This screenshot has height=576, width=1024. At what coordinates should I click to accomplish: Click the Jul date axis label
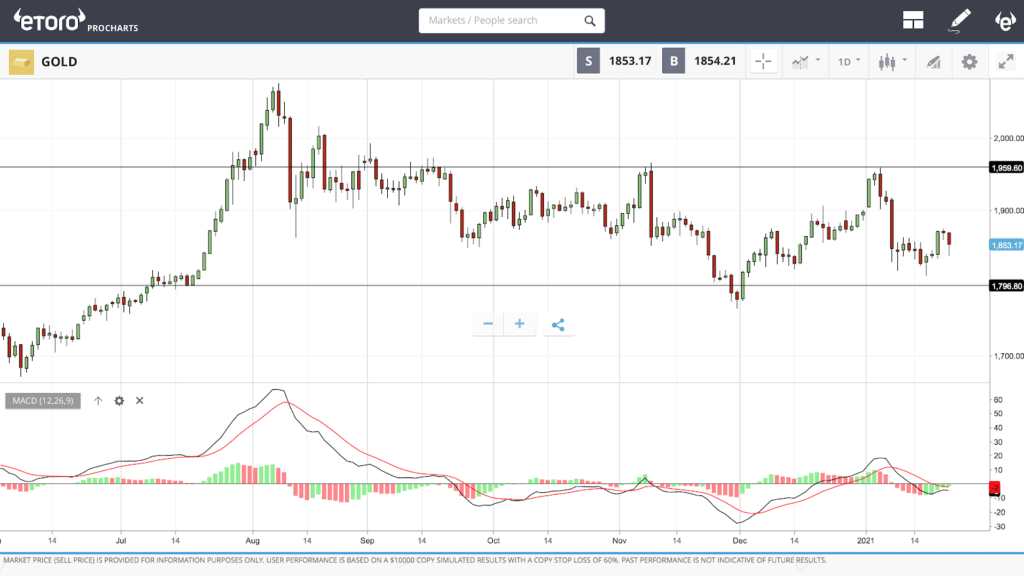tap(121, 541)
